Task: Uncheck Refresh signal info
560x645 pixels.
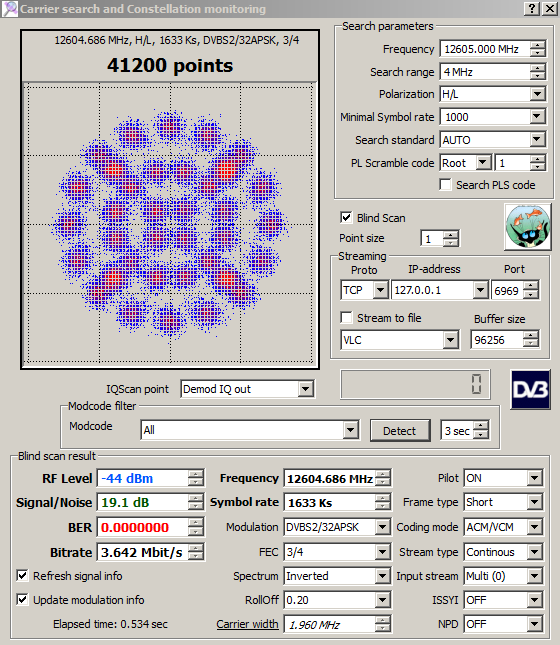Action: [22, 575]
